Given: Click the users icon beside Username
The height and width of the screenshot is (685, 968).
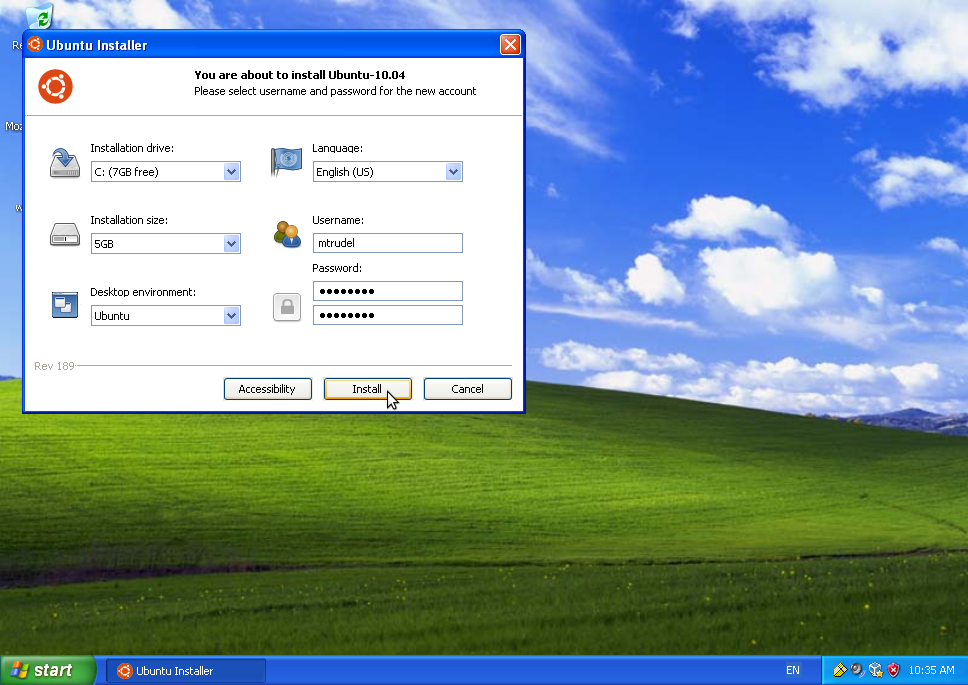Looking at the screenshot, I should pos(286,235).
